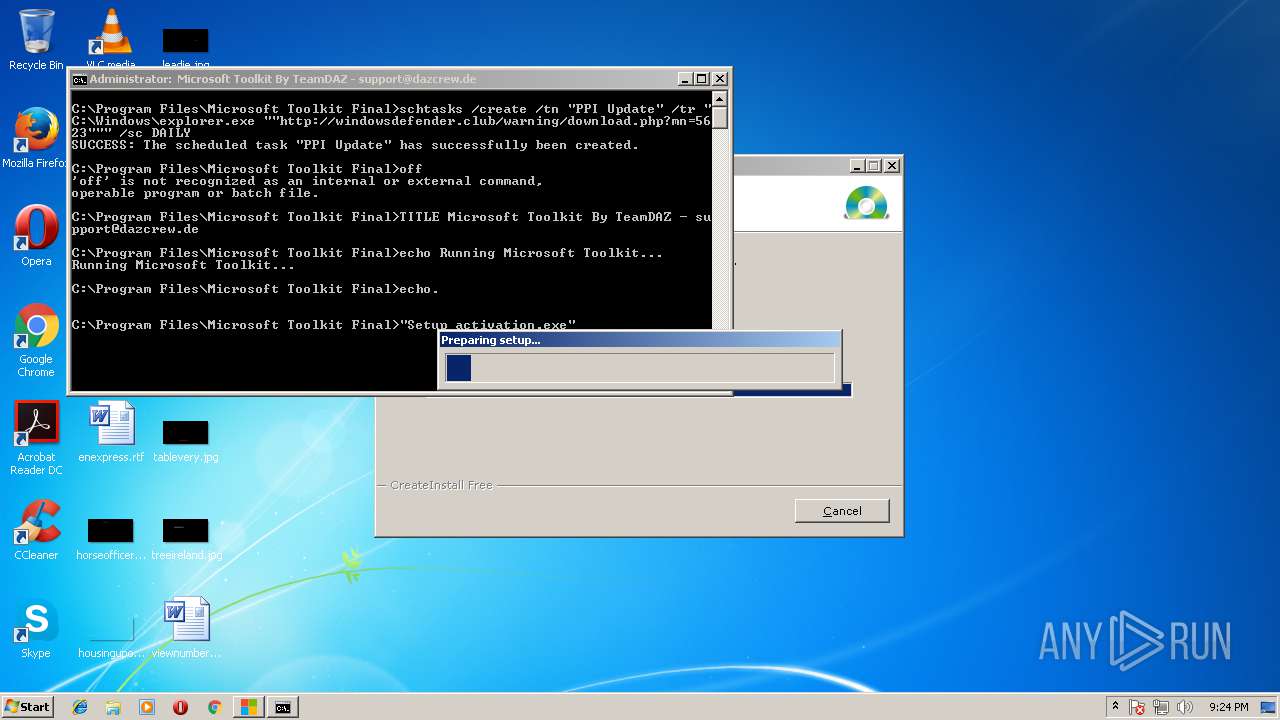
Task: Click 'Running Microsoft Toolkit...' output line
Action: tap(183, 265)
